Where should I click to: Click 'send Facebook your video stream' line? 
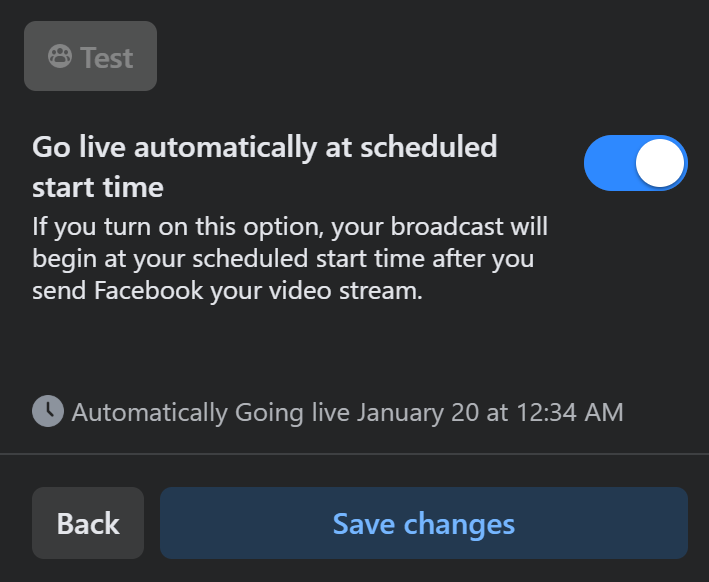(227, 290)
